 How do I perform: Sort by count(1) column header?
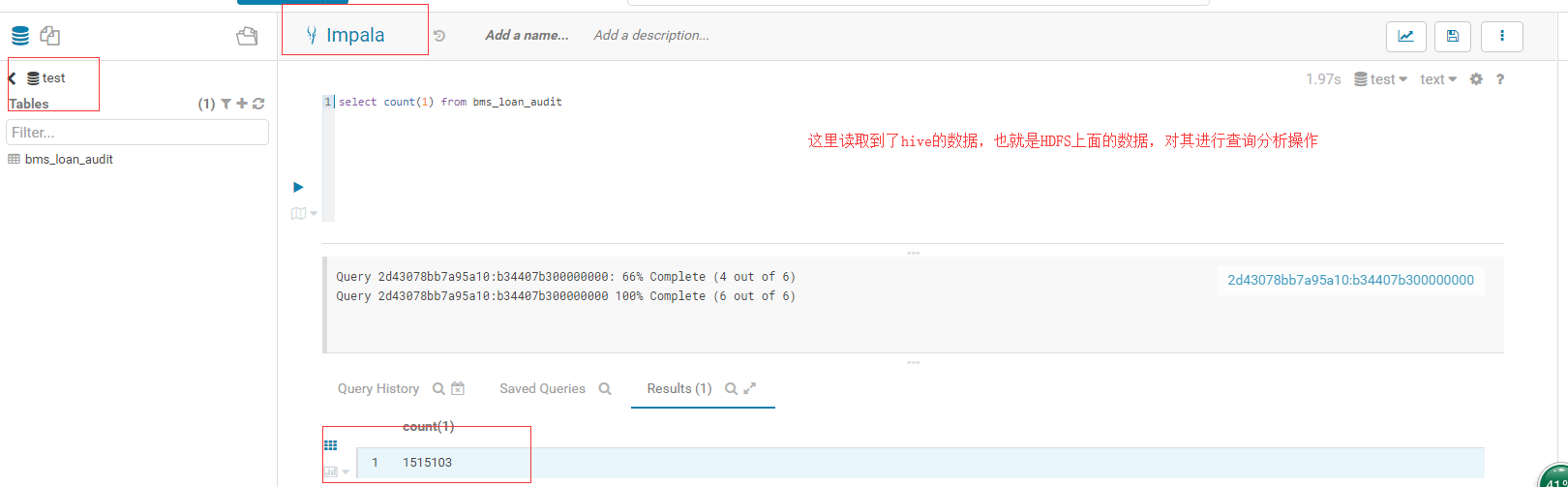(x=428, y=427)
